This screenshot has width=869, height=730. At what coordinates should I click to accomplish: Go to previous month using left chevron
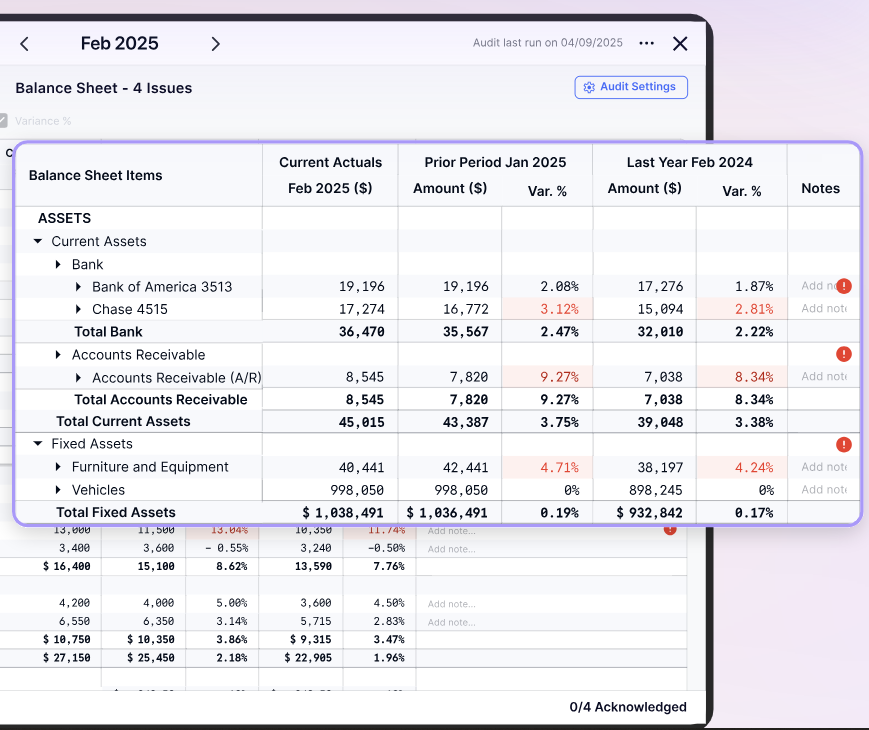tap(25, 44)
